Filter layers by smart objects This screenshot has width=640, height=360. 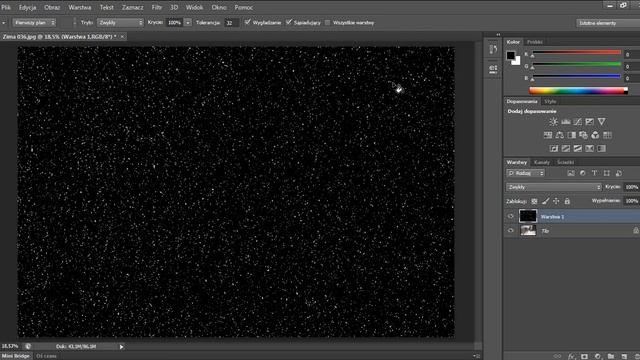[x=619, y=173]
